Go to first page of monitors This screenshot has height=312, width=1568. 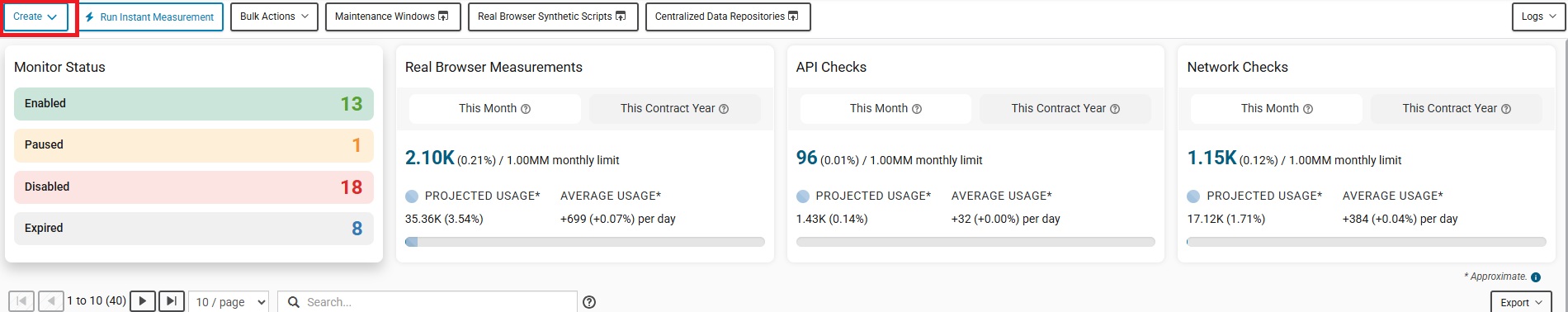(x=21, y=301)
